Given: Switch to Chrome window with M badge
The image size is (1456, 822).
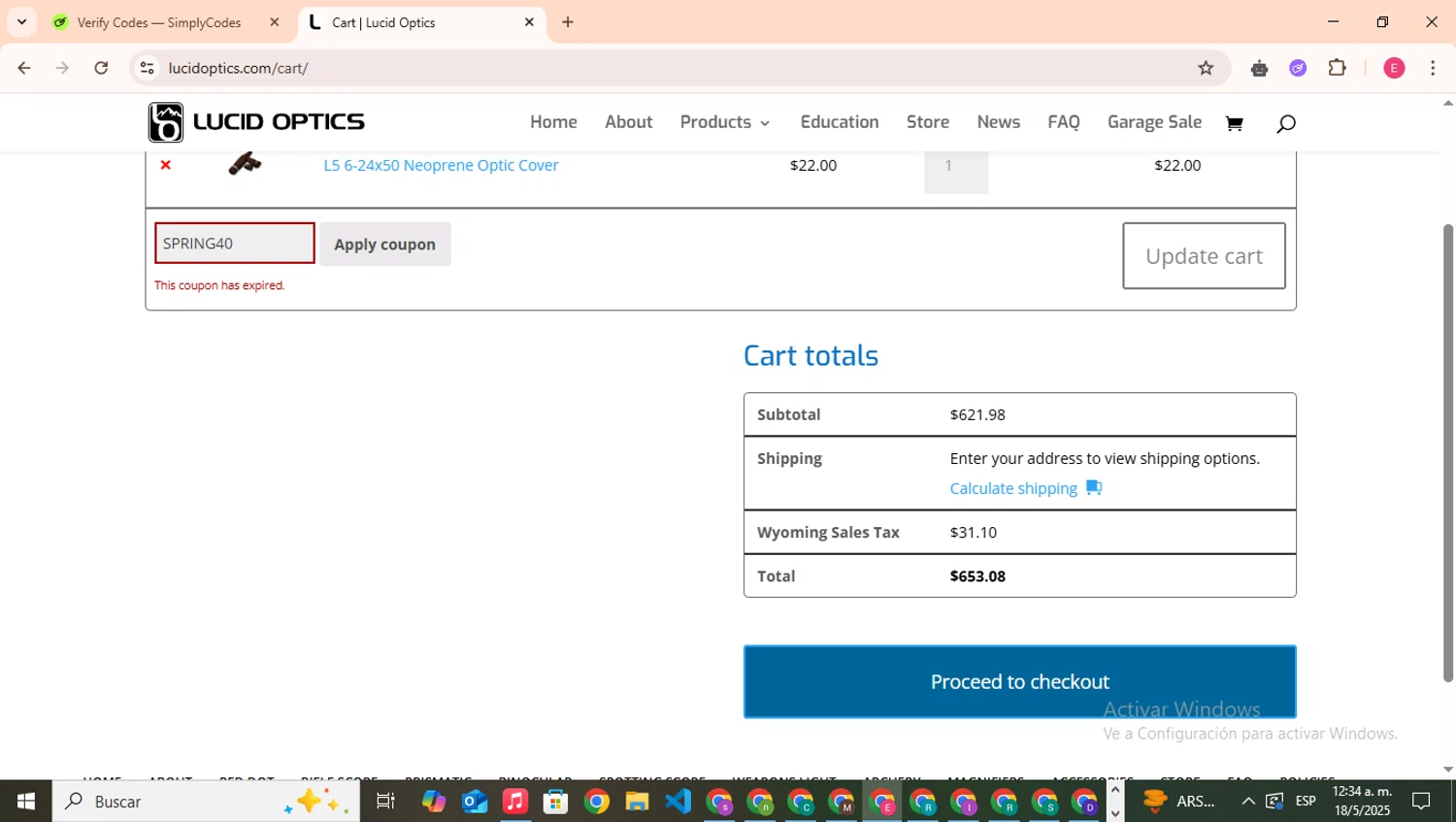Looking at the screenshot, I should [842, 802].
